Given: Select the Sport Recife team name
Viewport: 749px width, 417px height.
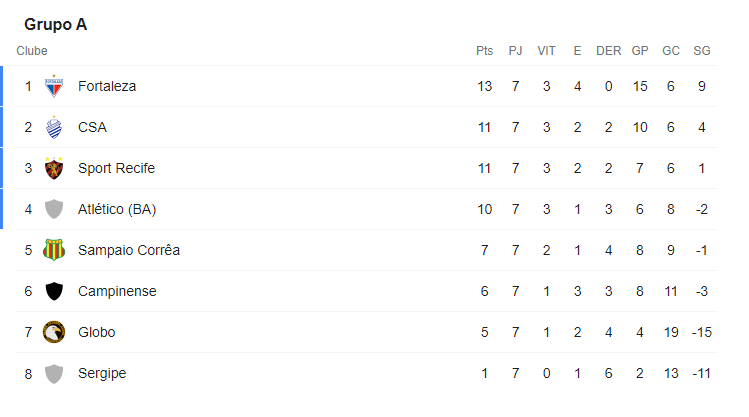Looking at the screenshot, I should (x=116, y=168).
